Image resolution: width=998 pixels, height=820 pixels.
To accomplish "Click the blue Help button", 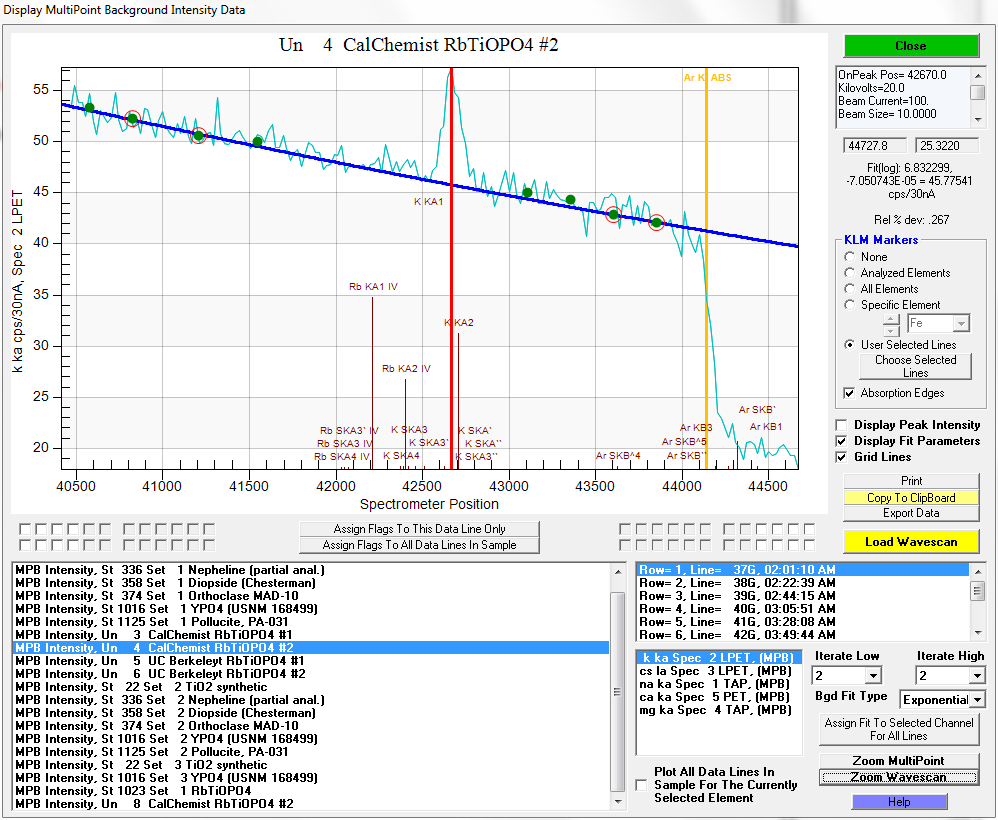I will 899,802.
